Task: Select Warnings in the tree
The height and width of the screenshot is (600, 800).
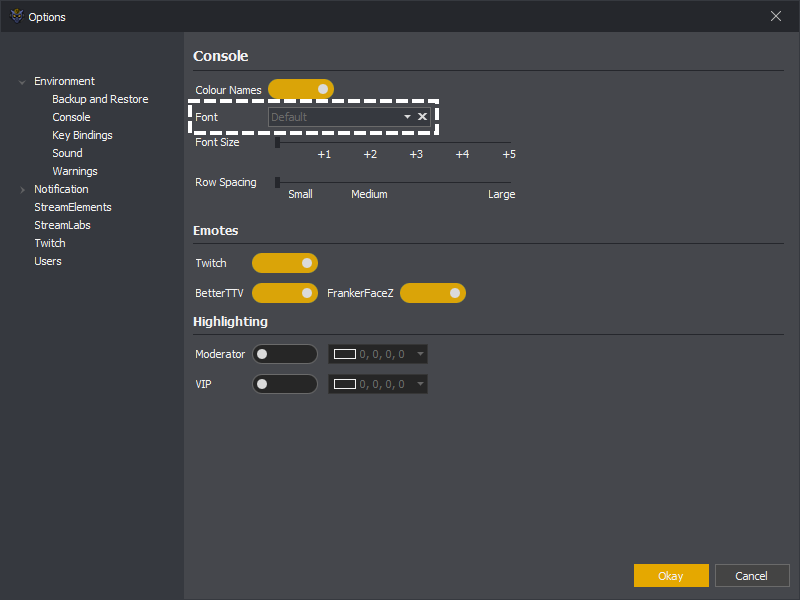Action: pyautogui.click(x=74, y=171)
